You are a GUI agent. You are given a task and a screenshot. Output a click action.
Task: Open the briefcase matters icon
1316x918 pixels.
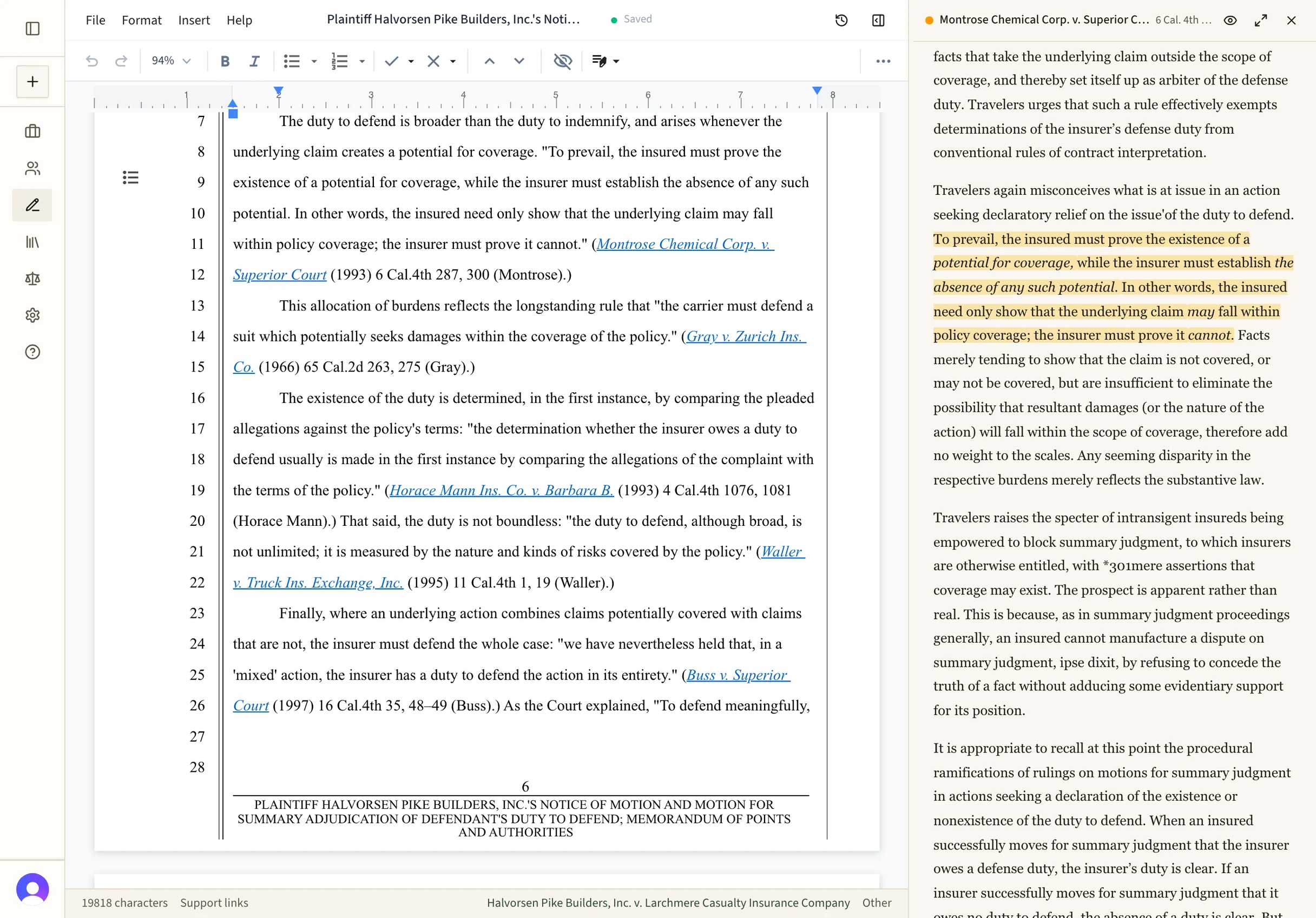click(x=32, y=131)
